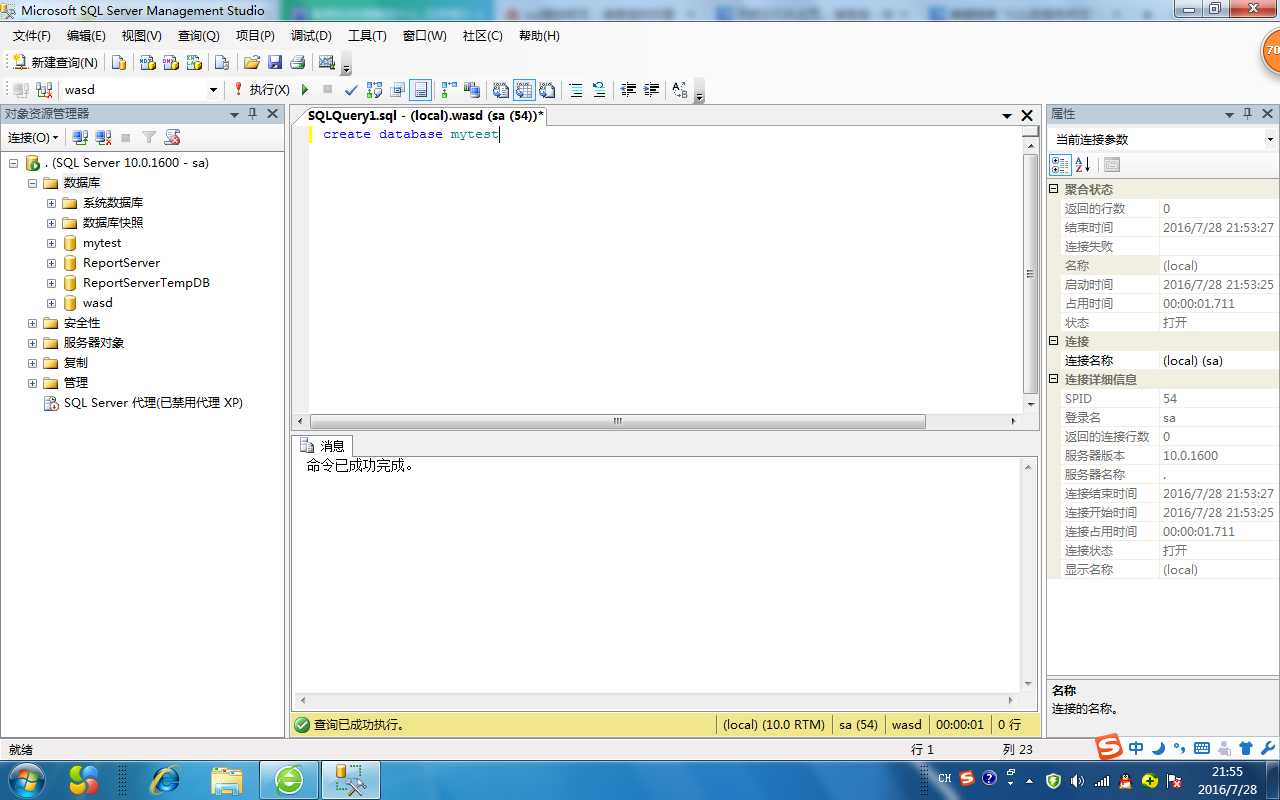Click the Filter funnel icon in Object Explorer

click(149, 137)
